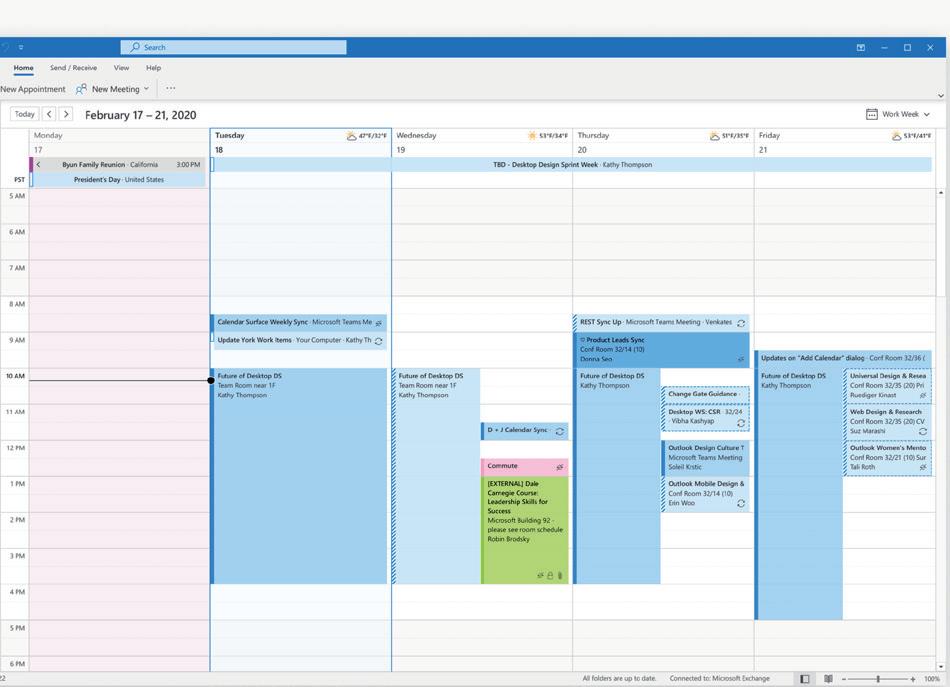Click recurrence icon on Update York Work Items

tap(379, 341)
